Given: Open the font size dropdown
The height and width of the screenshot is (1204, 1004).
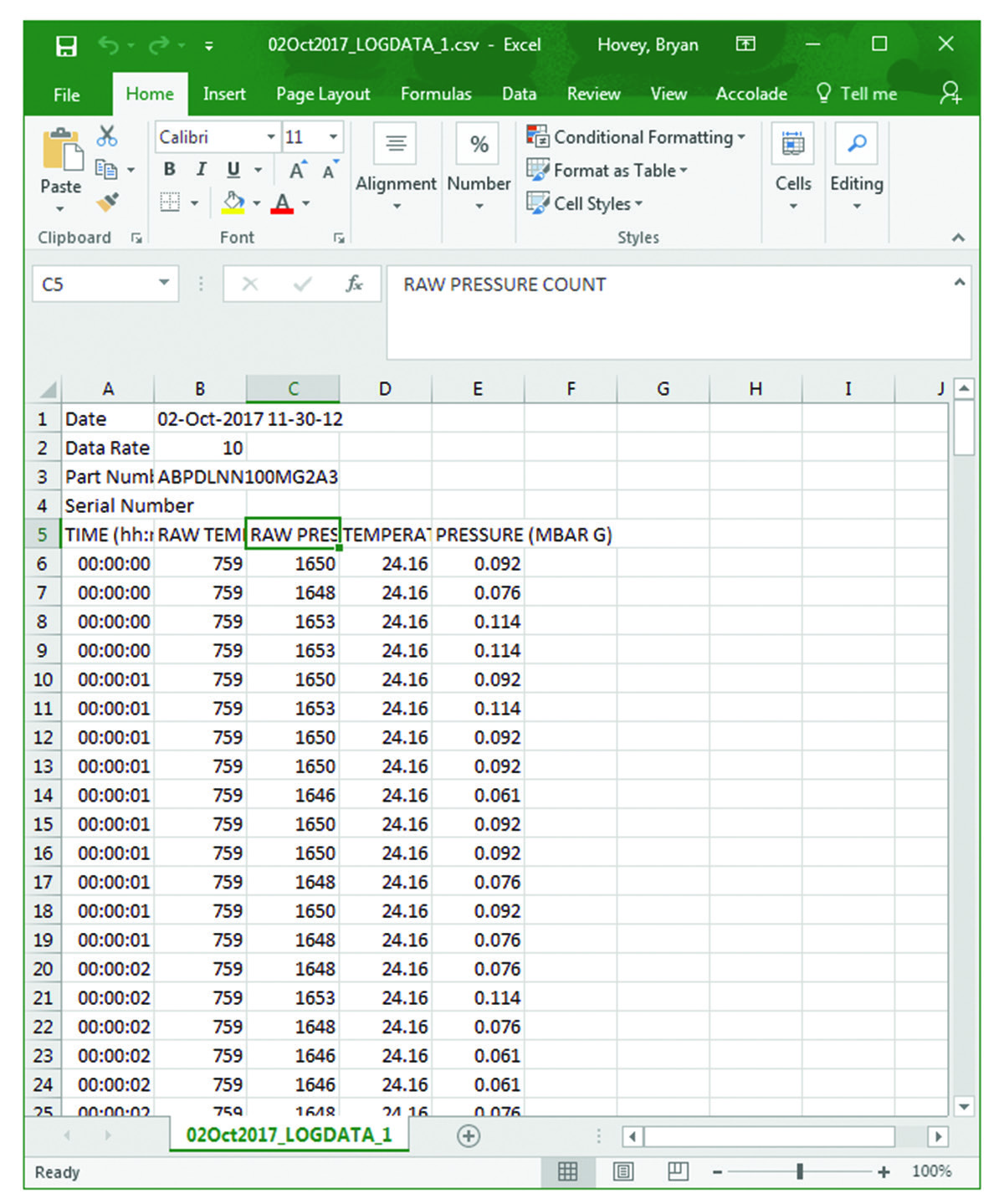Looking at the screenshot, I should tap(333, 137).
